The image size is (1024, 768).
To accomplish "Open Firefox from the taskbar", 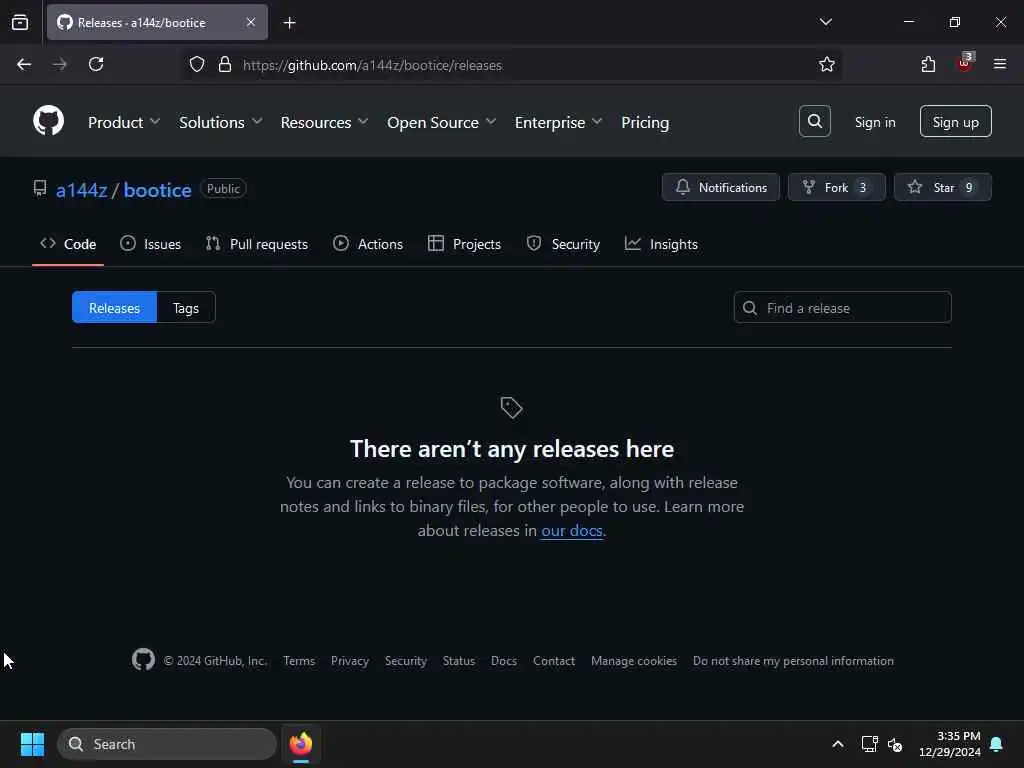I will click(x=300, y=744).
